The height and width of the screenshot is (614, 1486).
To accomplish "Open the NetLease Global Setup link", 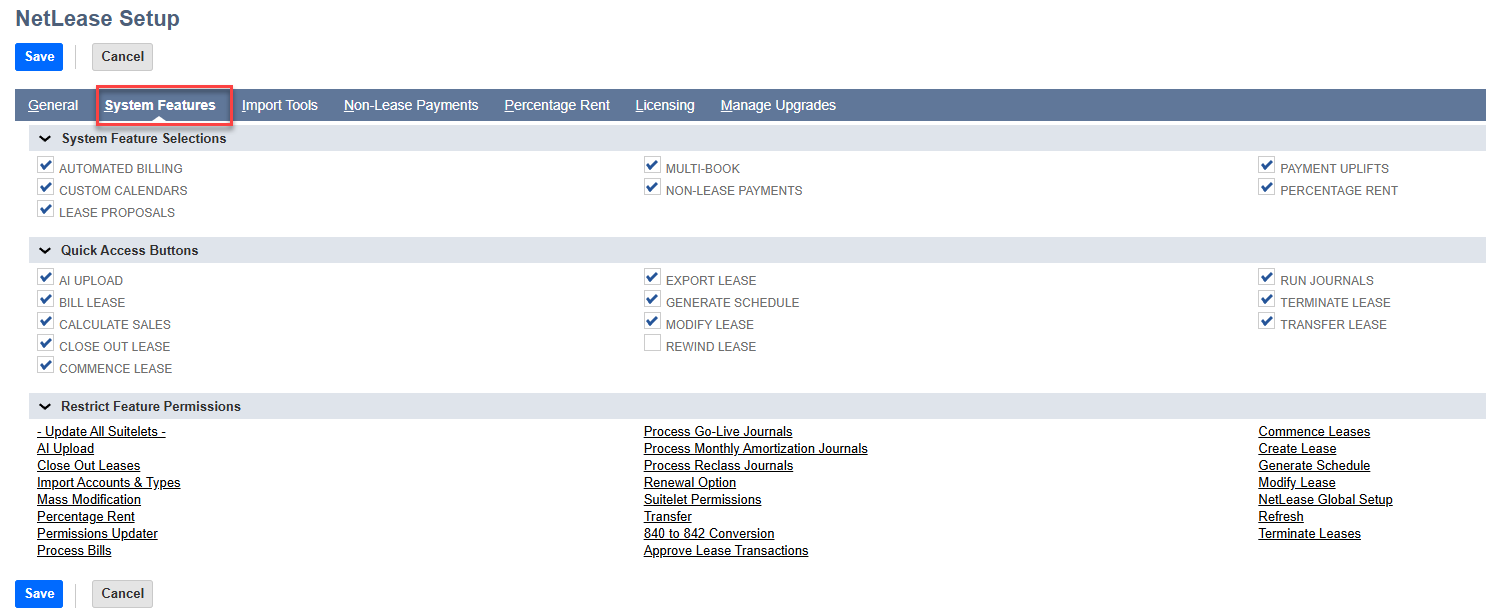I will [1325, 500].
